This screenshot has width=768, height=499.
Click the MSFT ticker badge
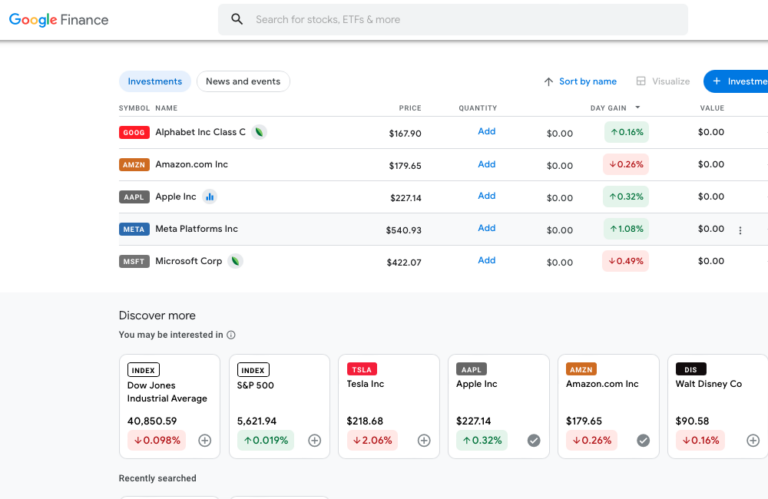tap(134, 261)
